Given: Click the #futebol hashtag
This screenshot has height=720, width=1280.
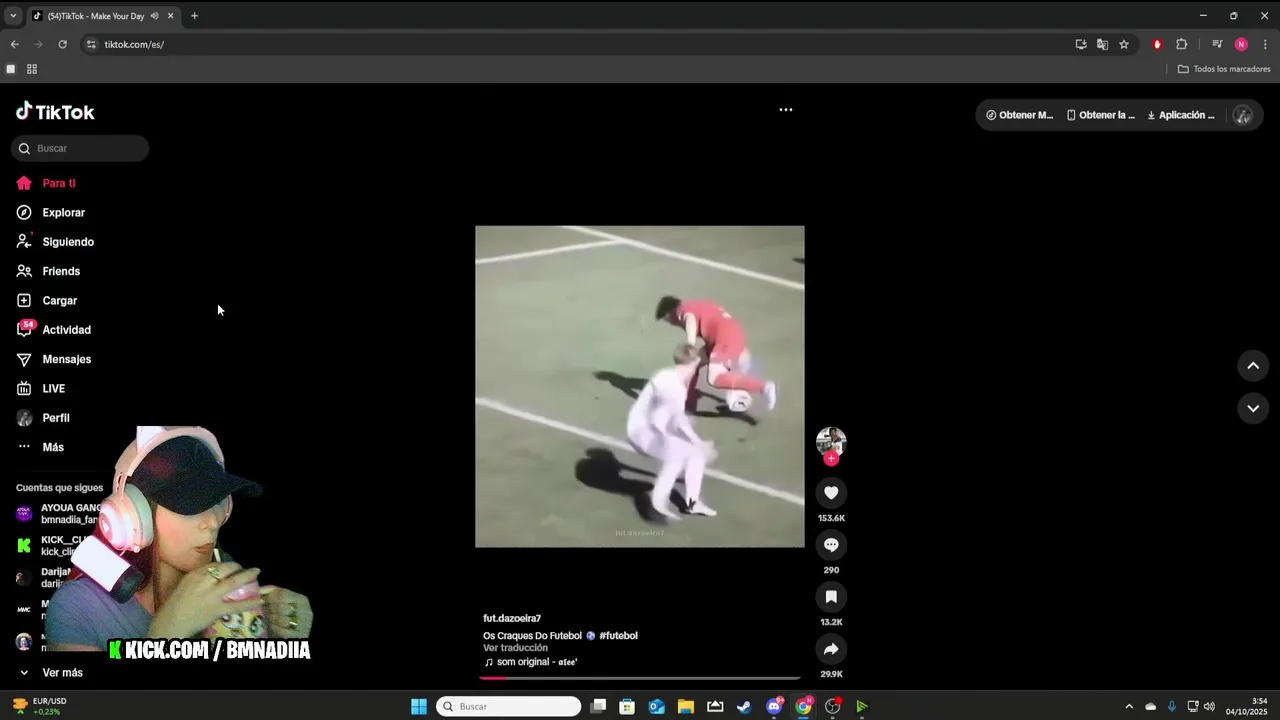Looking at the screenshot, I should click(618, 636).
